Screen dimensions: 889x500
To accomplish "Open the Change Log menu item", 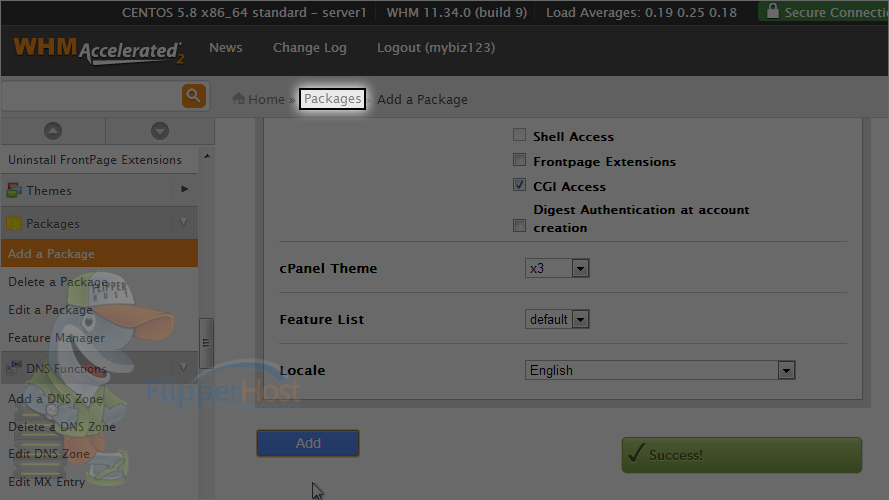I will pos(310,48).
